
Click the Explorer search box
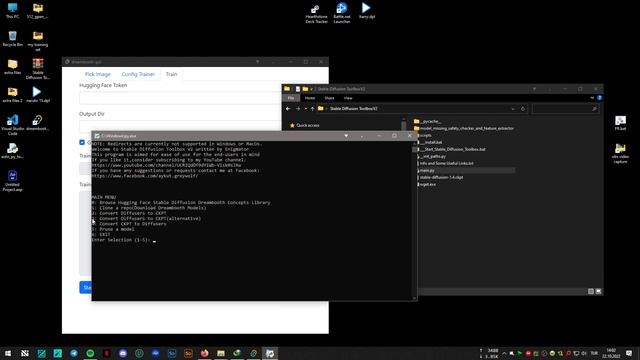coord(565,109)
